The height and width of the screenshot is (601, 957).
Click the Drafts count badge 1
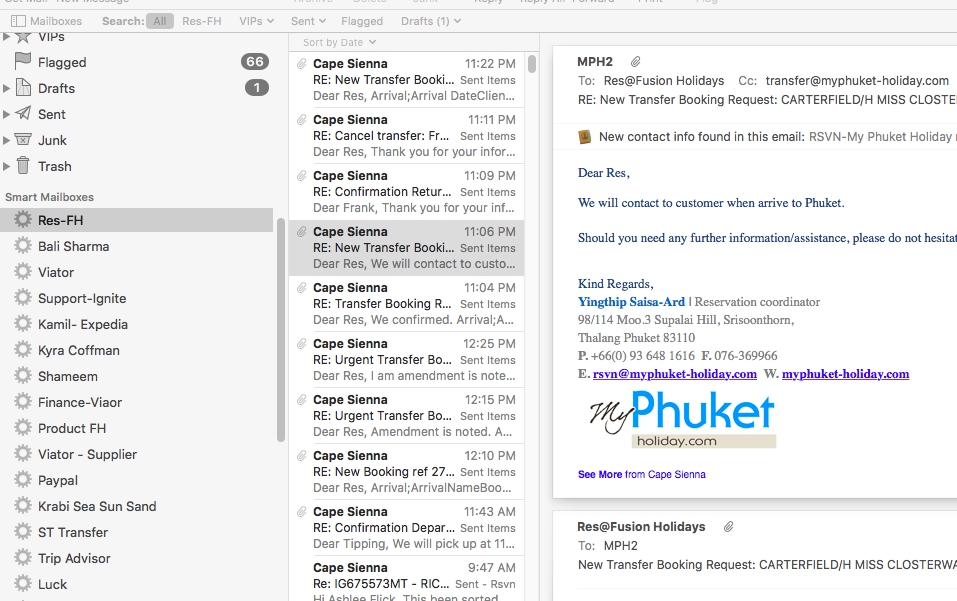[x=257, y=88]
